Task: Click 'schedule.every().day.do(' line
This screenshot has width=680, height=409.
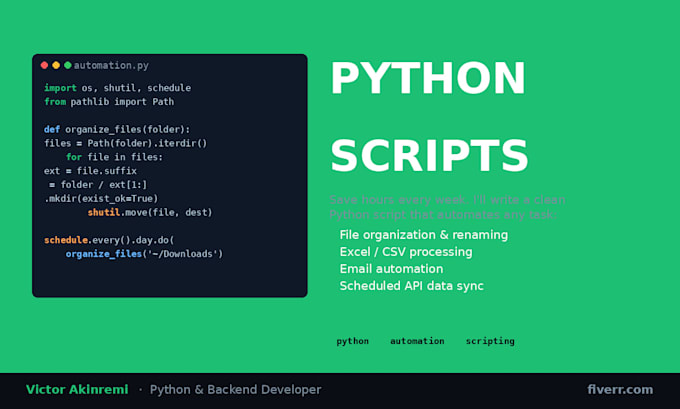Action: tap(109, 240)
